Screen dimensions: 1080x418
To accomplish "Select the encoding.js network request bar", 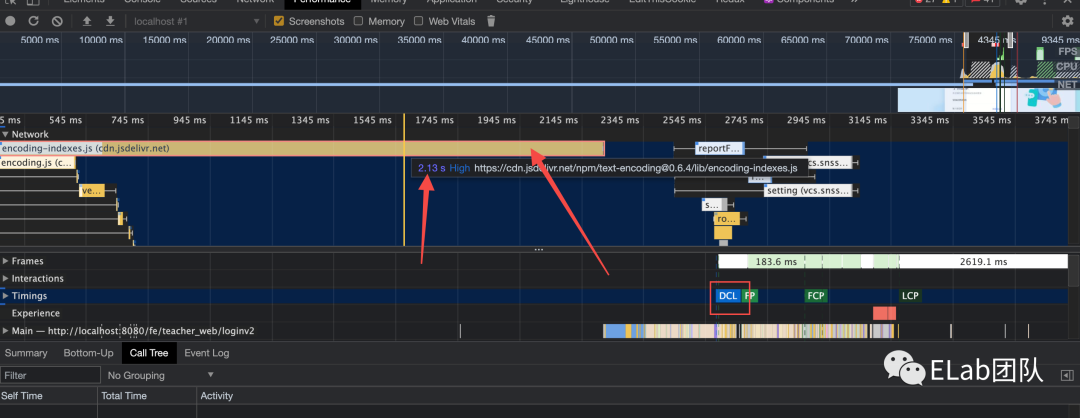I will [x=37, y=163].
